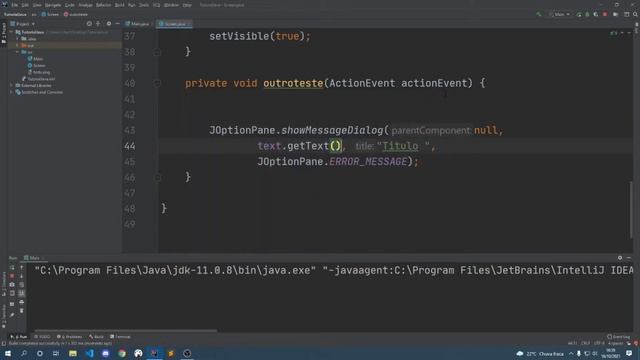Open Project panel settings gear
This screenshot has width=640, height=360.
109,24
